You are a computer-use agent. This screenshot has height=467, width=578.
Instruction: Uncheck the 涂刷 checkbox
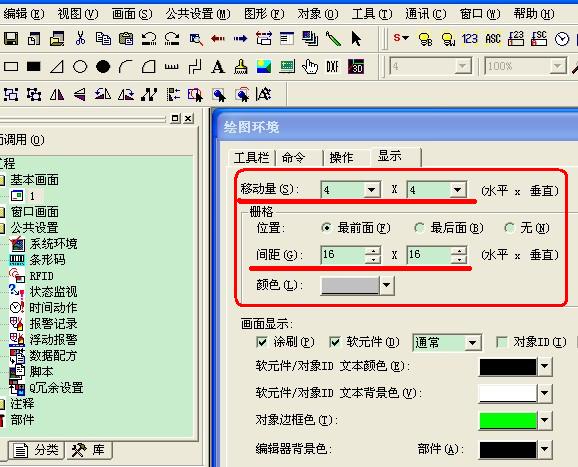click(261, 342)
